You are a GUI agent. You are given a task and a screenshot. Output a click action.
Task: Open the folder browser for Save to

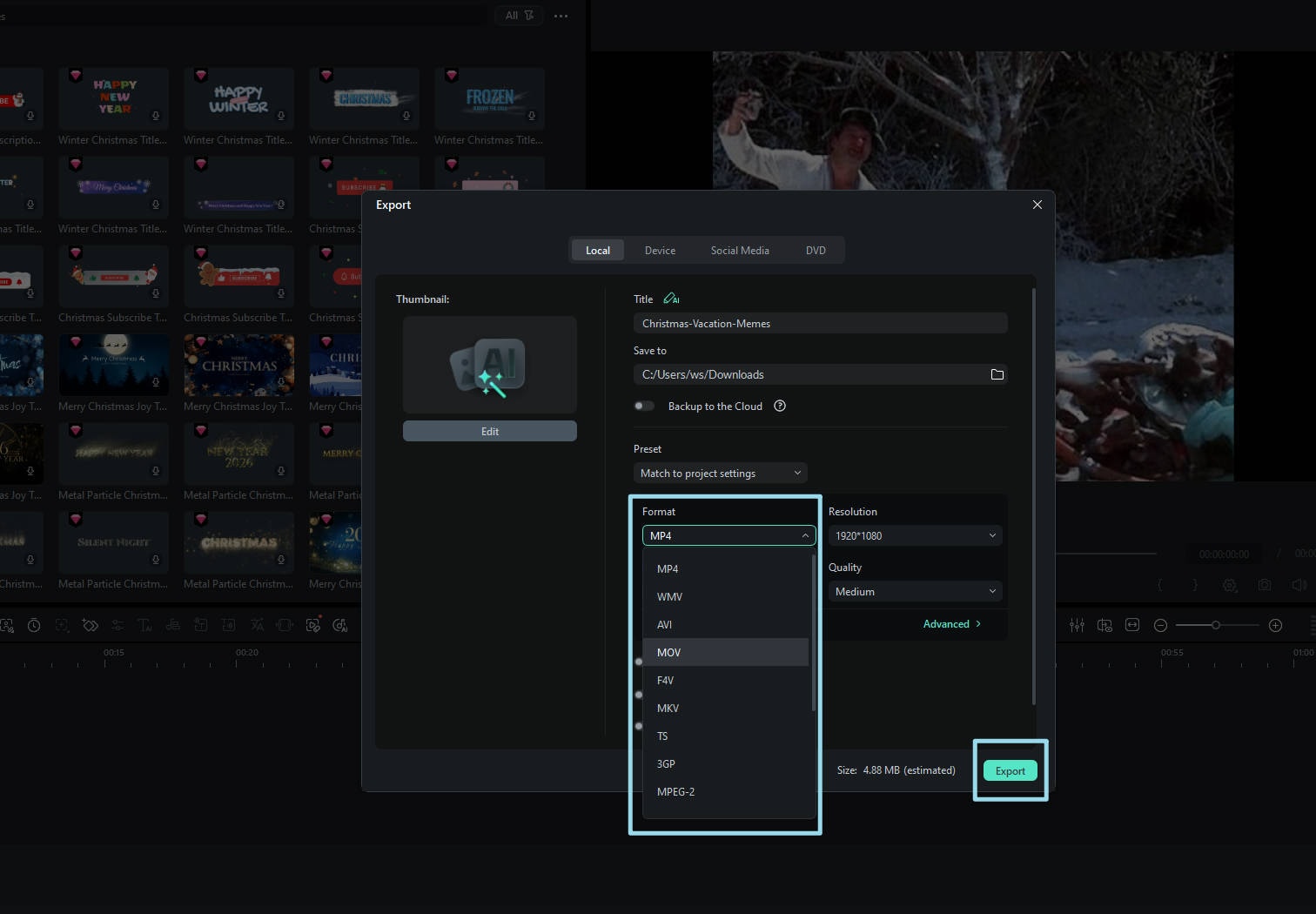[x=997, y=374]
